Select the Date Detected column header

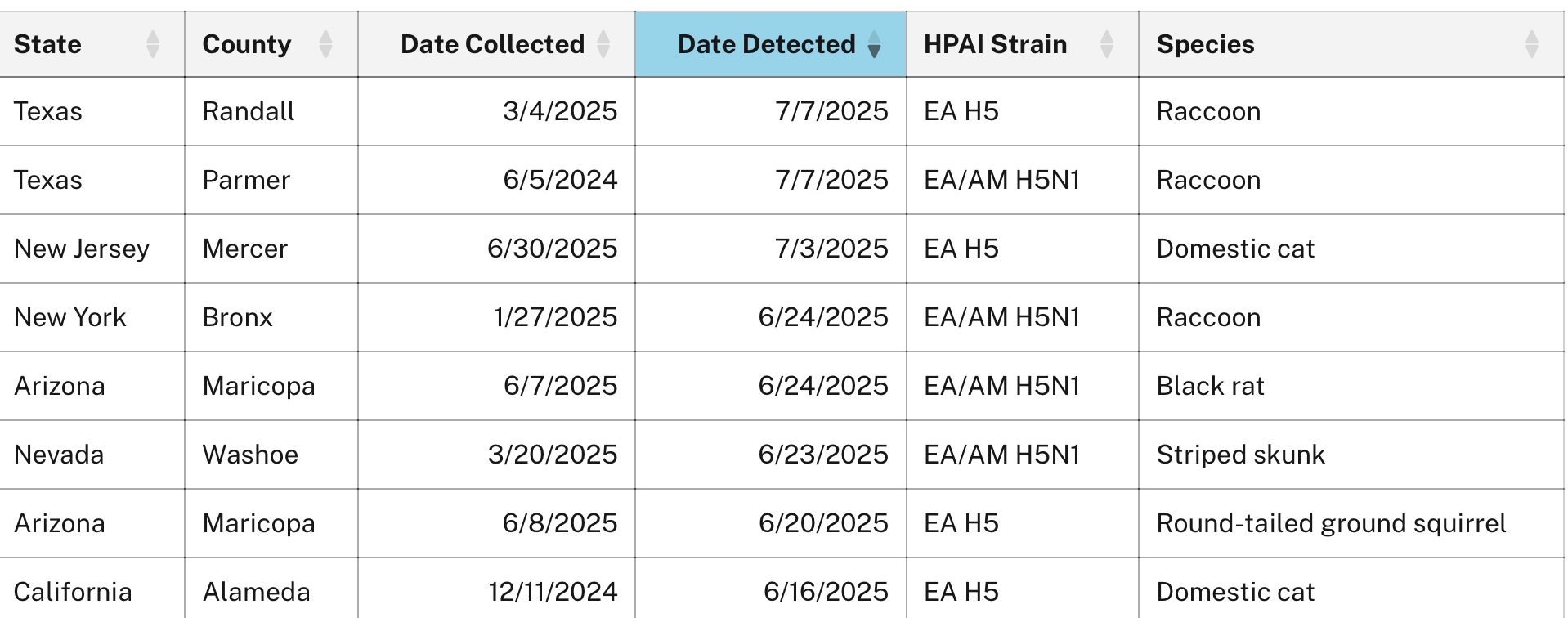pos(766,44)
